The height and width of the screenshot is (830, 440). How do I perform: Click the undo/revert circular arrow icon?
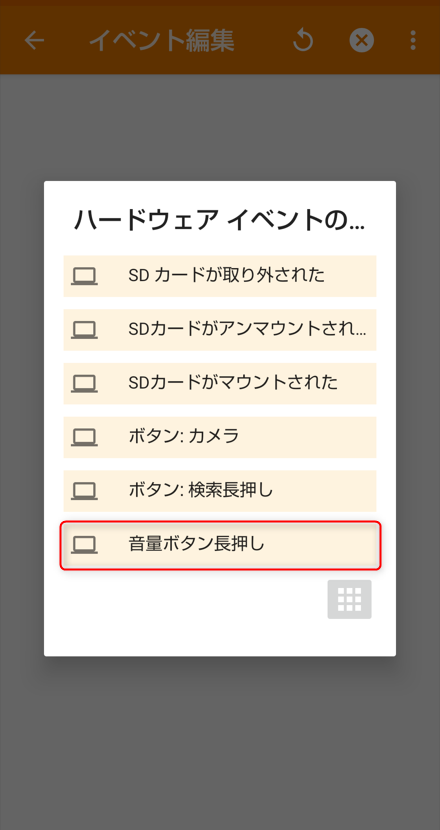click(x=303, y=40)
